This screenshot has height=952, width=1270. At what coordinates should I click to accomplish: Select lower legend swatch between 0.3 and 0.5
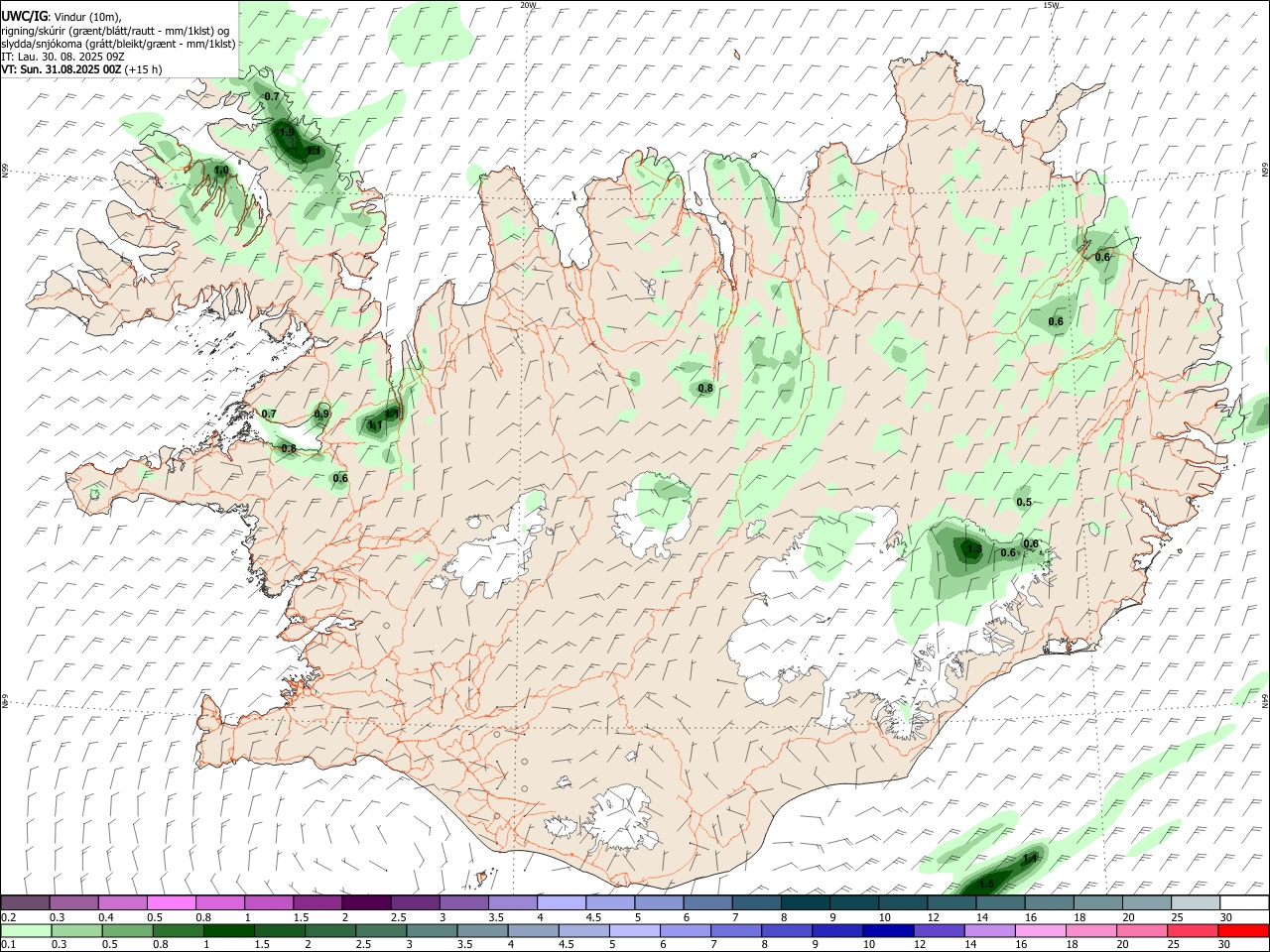(x=76, y=930)
